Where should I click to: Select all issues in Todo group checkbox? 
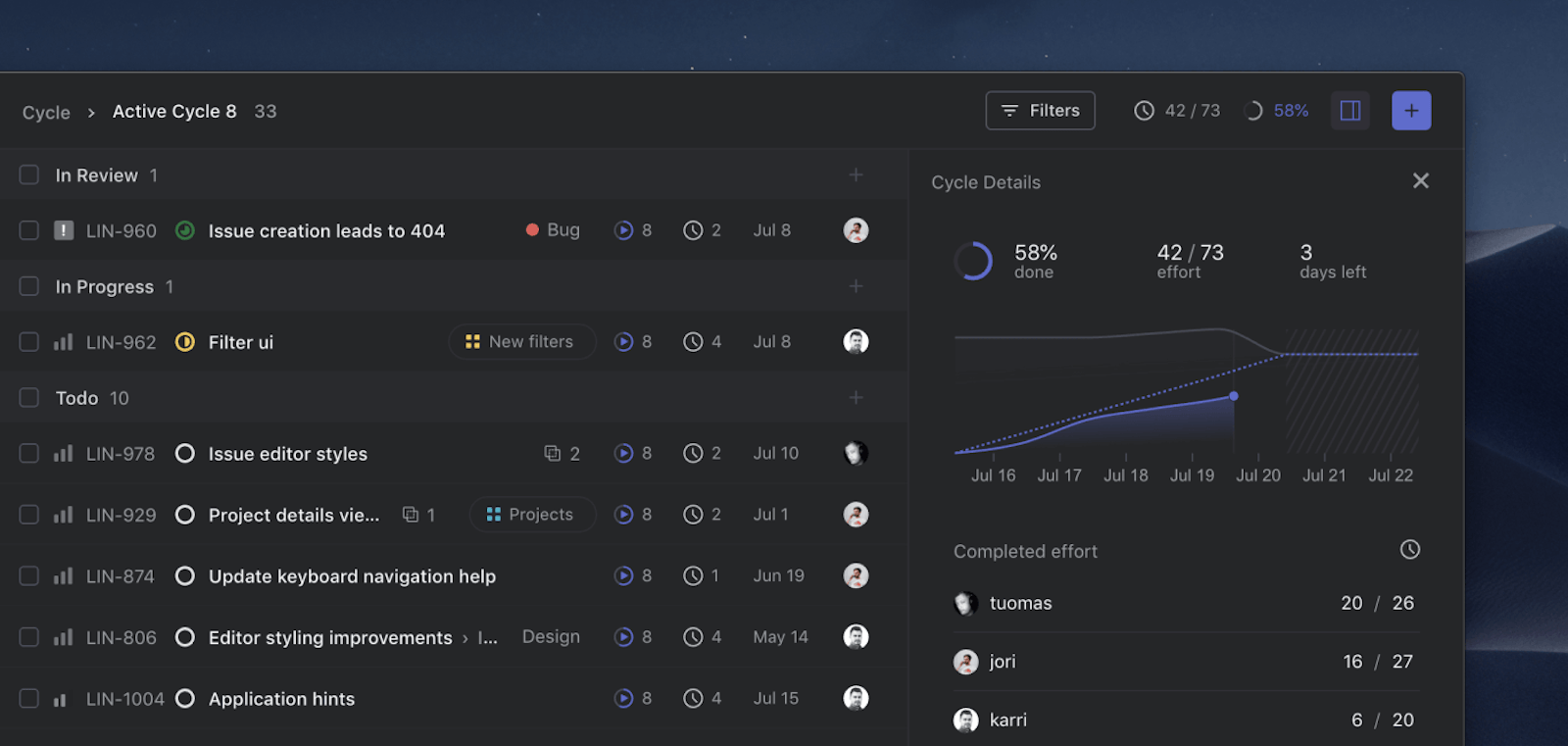pos(29,398)
